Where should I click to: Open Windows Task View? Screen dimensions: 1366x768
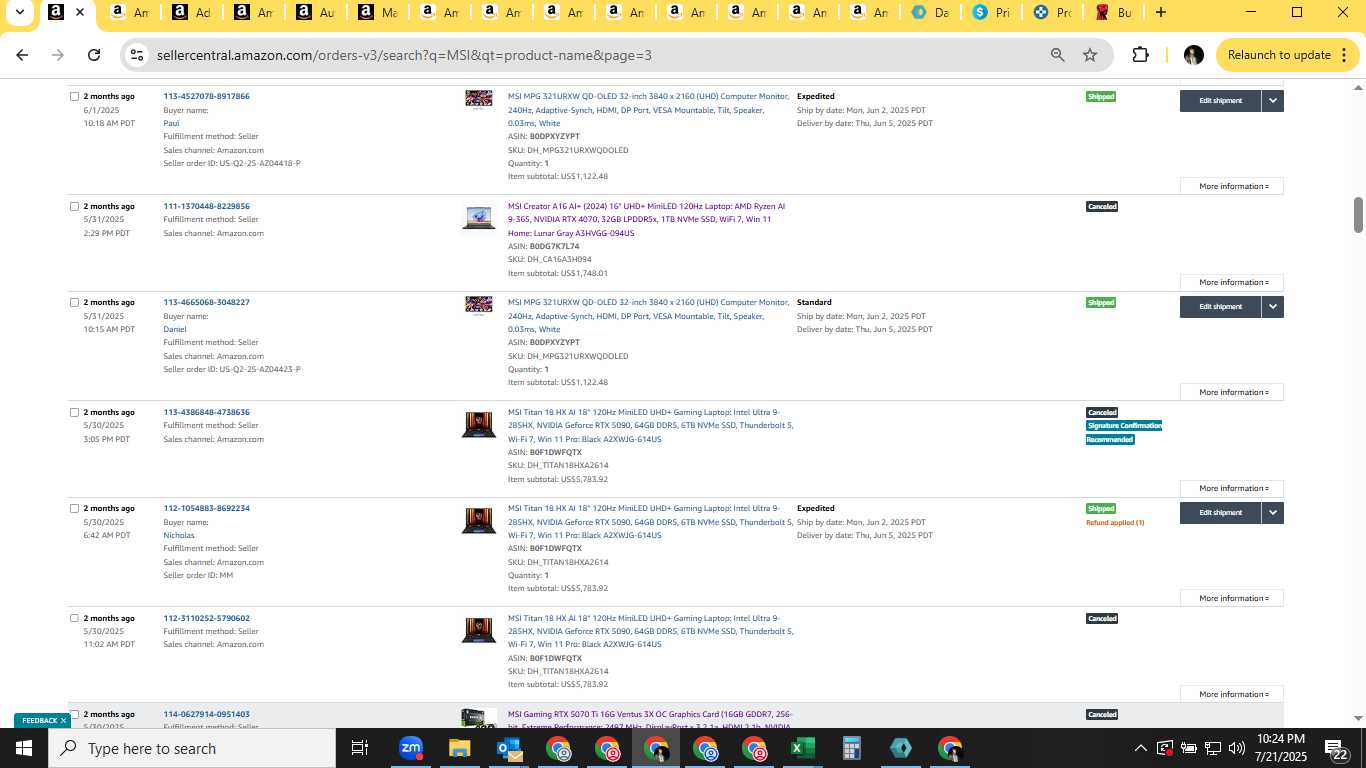point(360,748)
